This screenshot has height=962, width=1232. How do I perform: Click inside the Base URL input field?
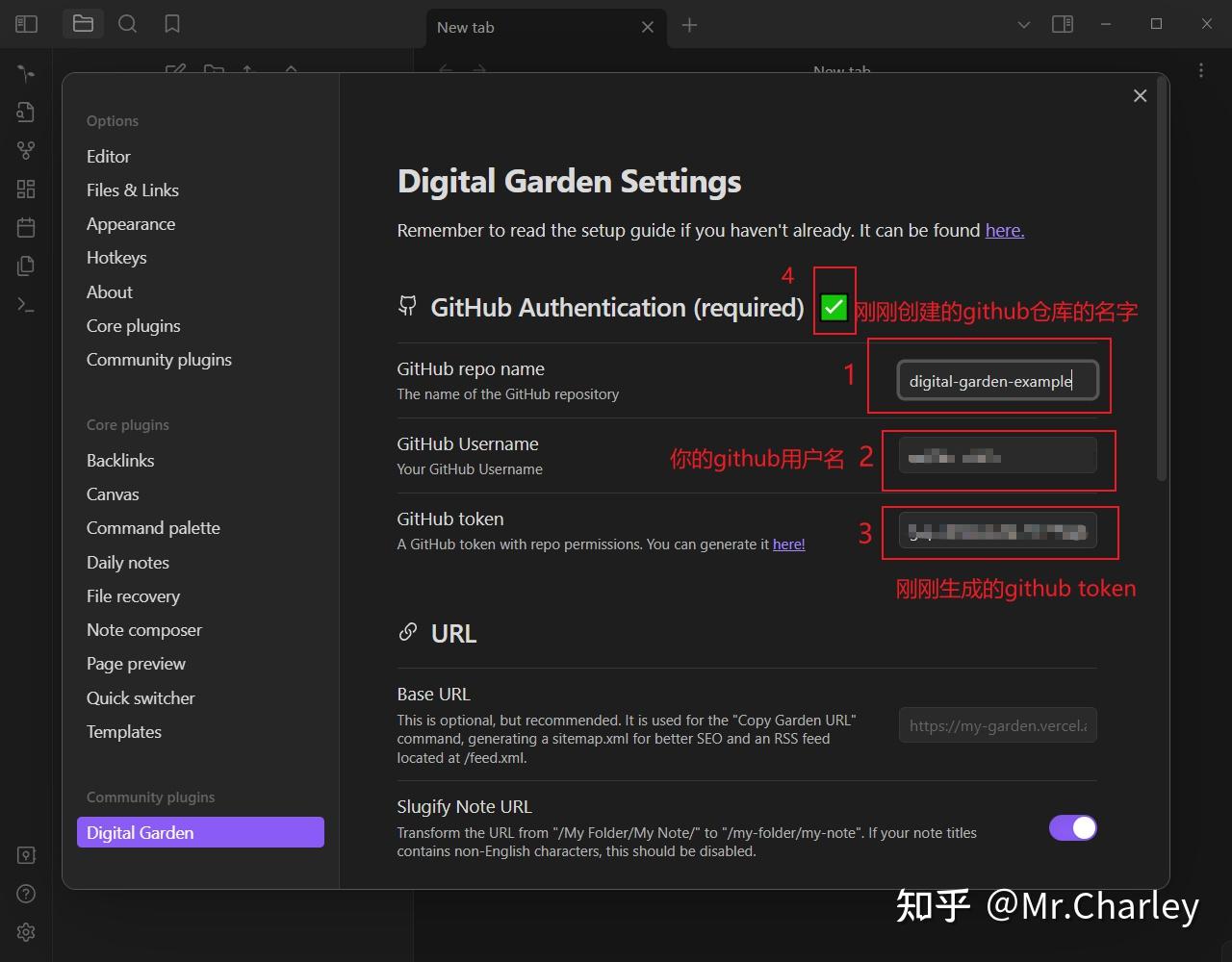point(997,724)
